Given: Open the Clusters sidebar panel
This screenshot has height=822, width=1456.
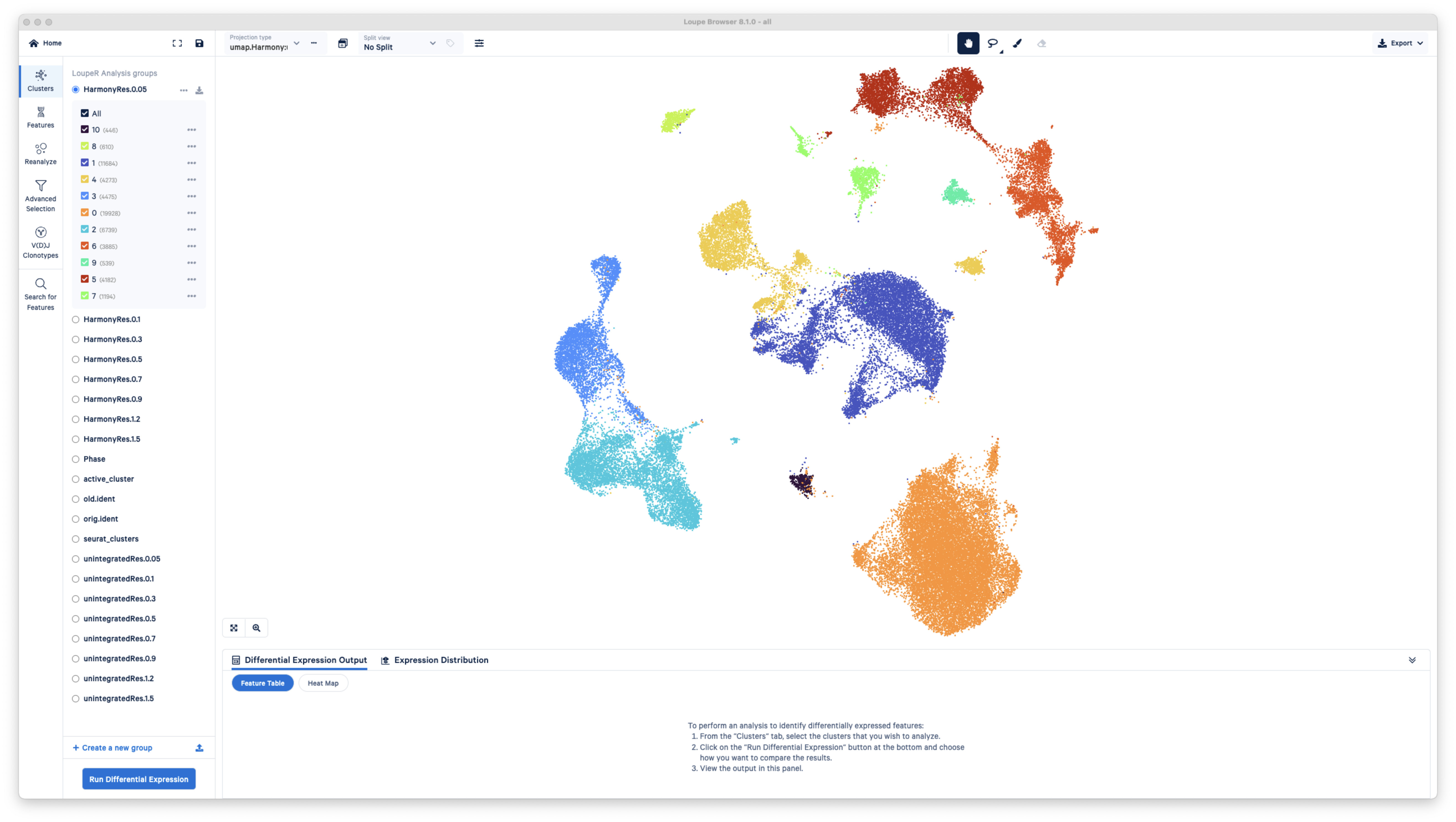Looking at the screenshot, I should coord(40,80).
